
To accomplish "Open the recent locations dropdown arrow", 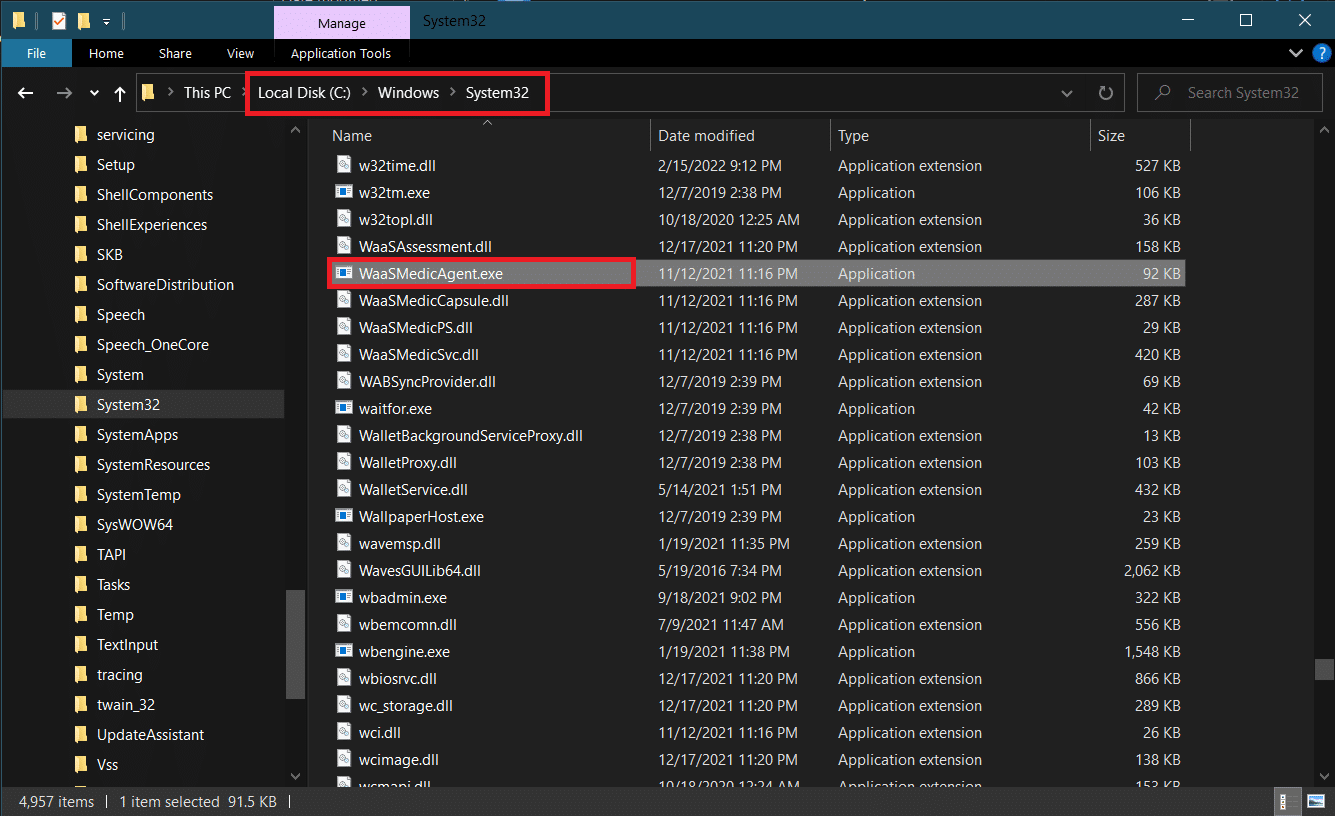I will coord(94,93).
